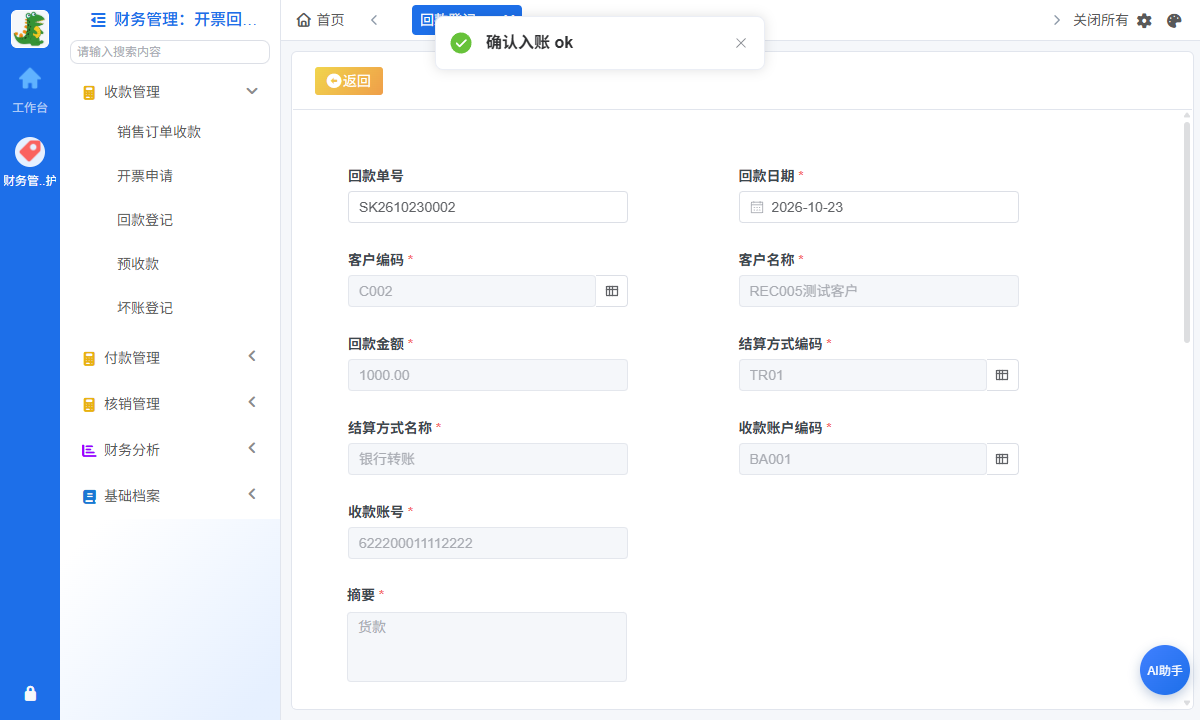Click the calendar icon in 回款日期
The height and width of the screenshot is (720, 1200).
(x=757, y=207)
